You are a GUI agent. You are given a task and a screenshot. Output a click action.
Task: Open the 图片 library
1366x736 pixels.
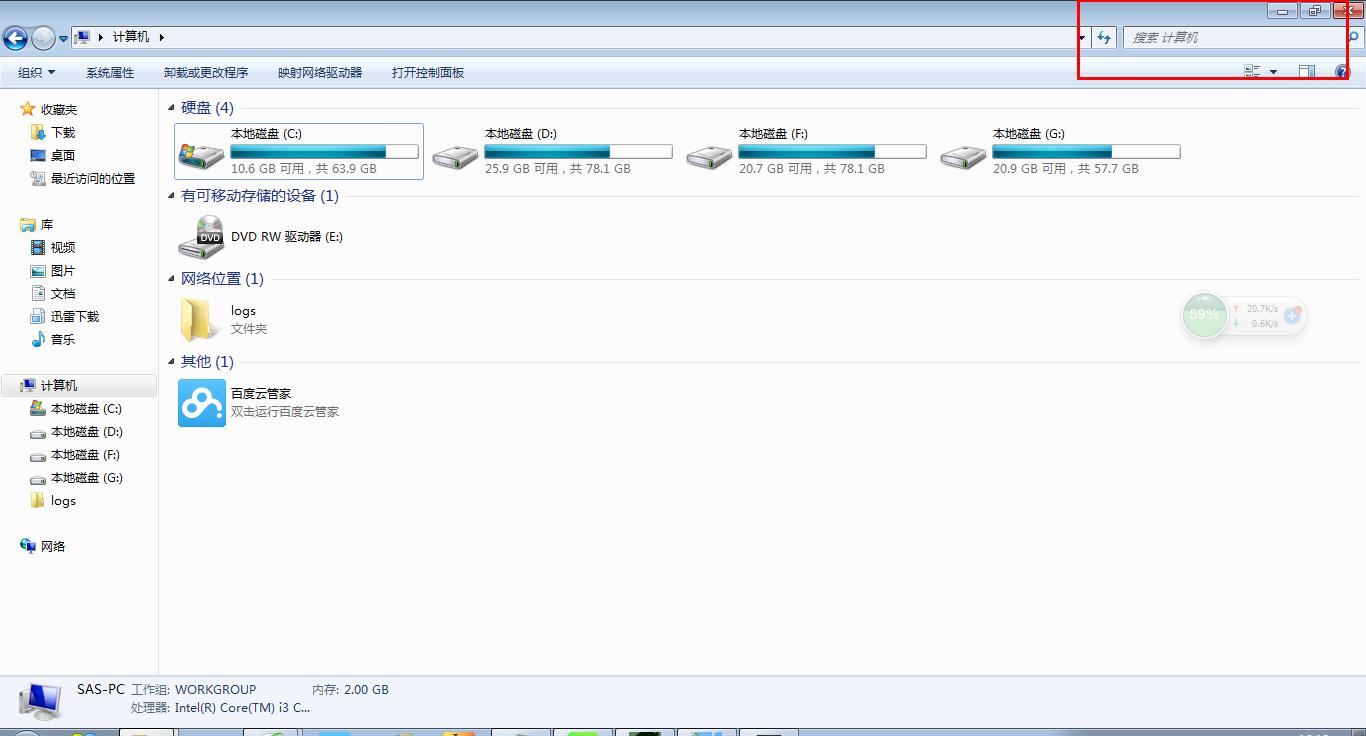[63, 270]
